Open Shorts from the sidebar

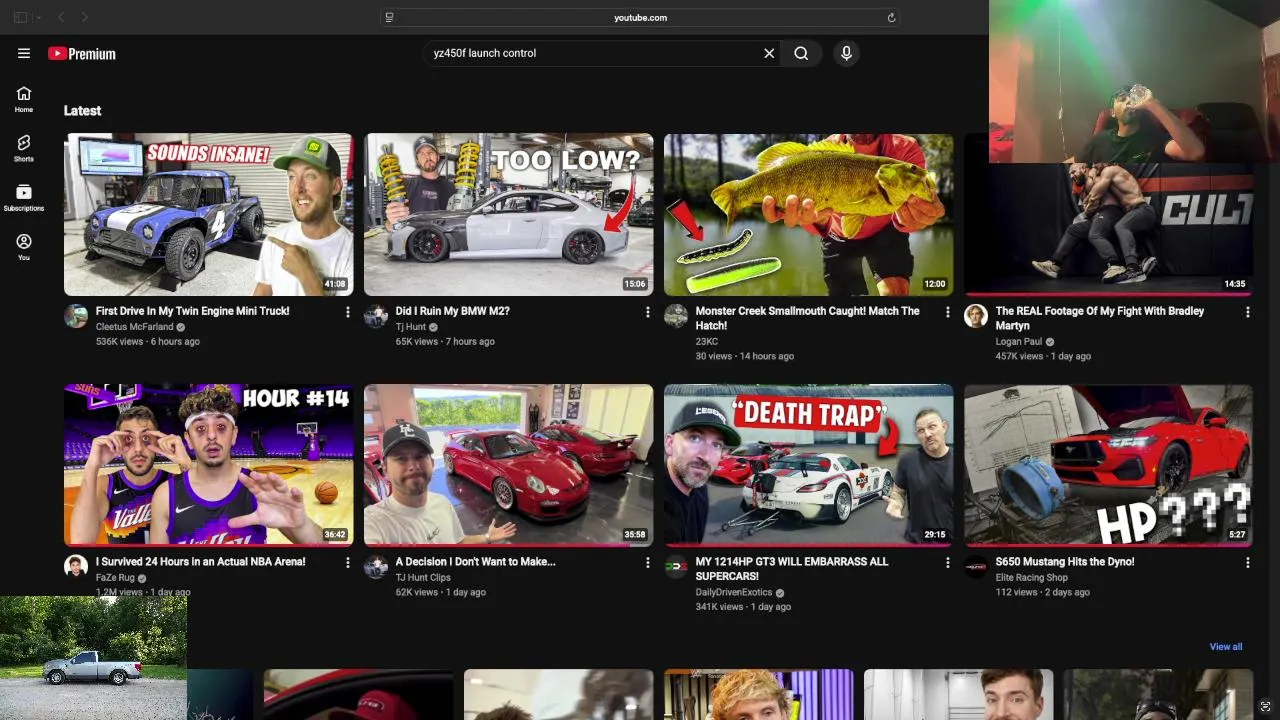24,148
